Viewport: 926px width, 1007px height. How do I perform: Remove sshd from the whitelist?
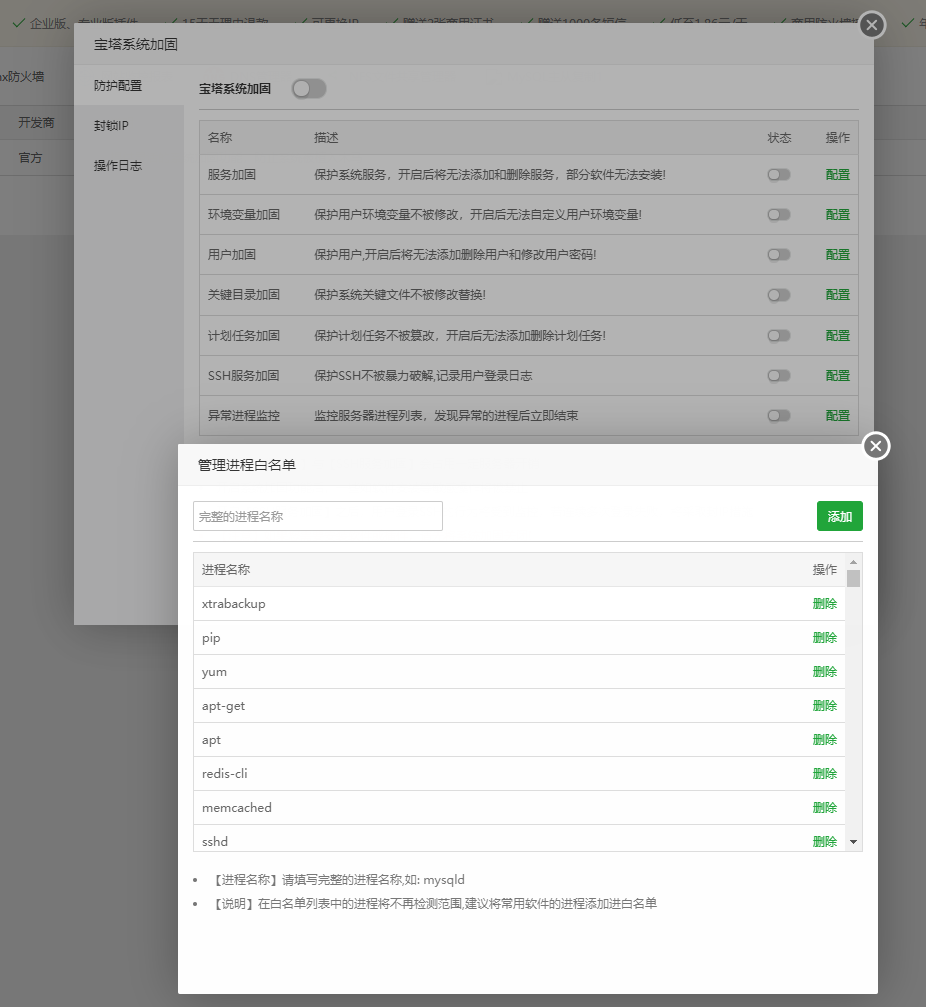coord(825,842)
